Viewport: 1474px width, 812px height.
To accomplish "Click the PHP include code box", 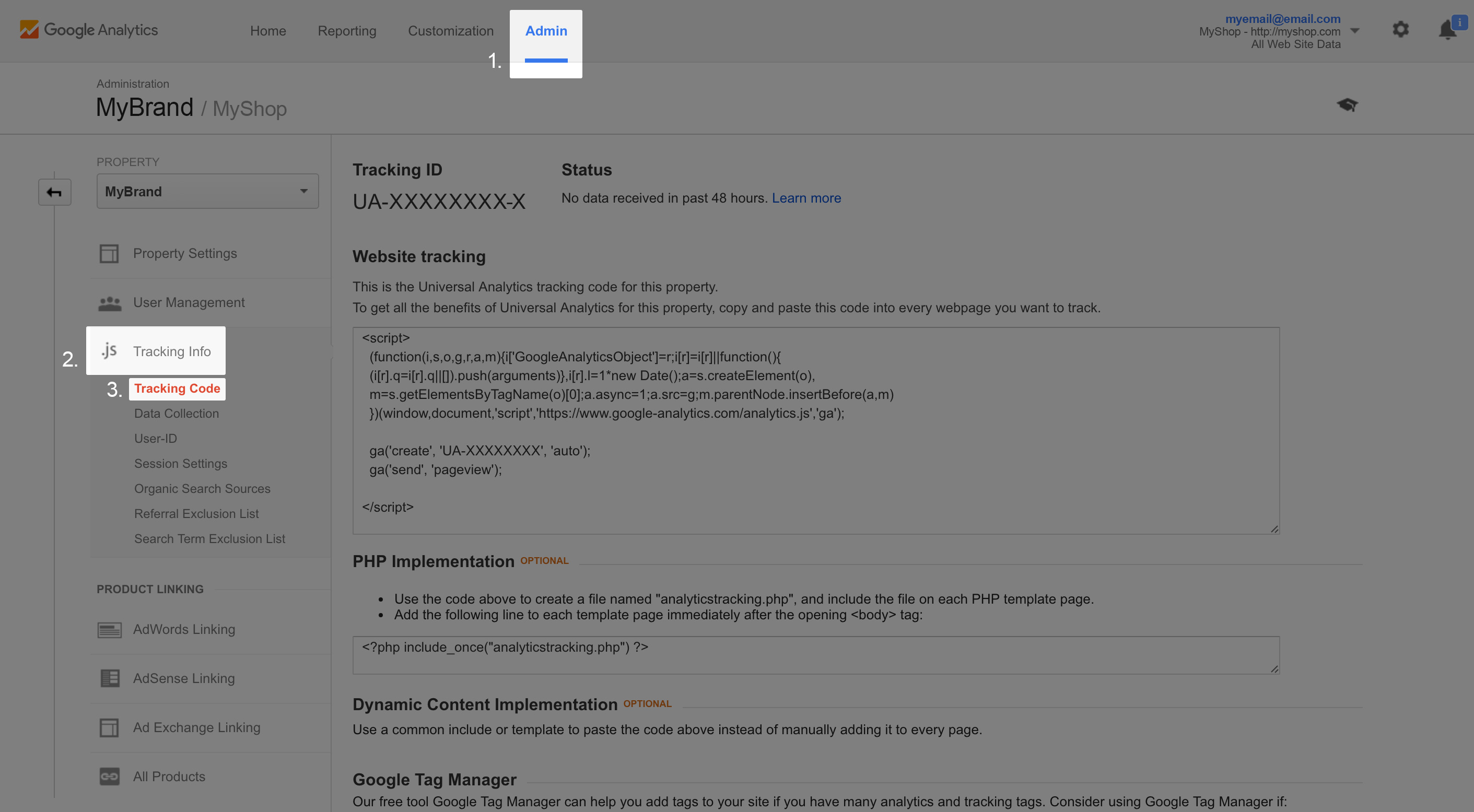I will pos(816,655).
